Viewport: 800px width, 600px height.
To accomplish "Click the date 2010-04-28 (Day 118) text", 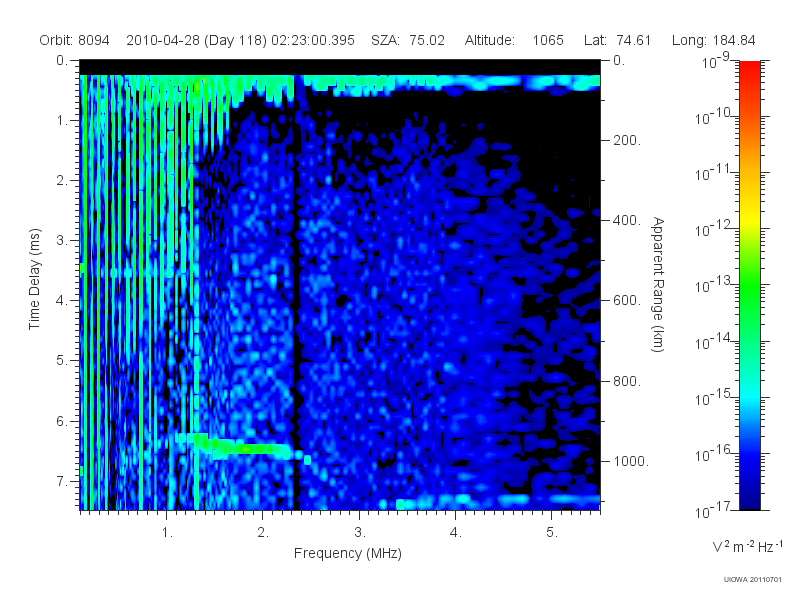I will 196,40.
